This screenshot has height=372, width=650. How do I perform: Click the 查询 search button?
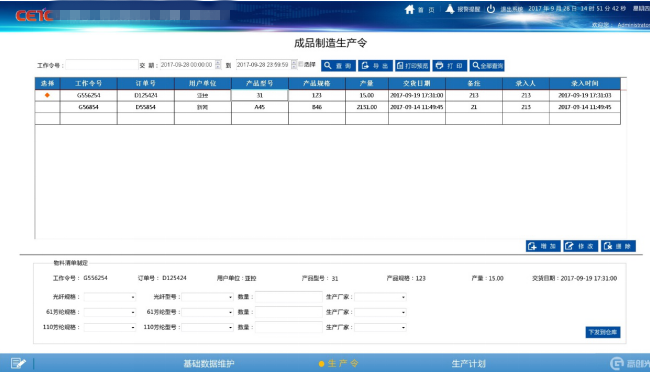click(338, 66)
